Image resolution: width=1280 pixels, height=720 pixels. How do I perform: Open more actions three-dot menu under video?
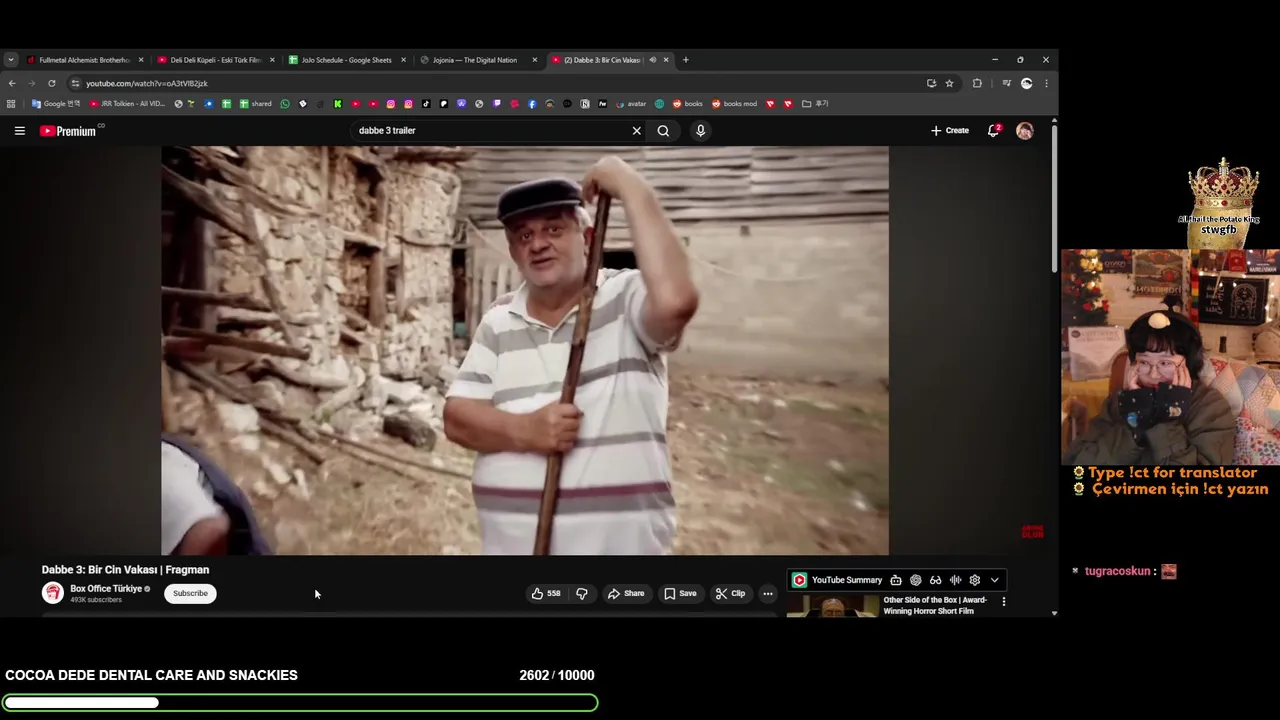(767, 593)
